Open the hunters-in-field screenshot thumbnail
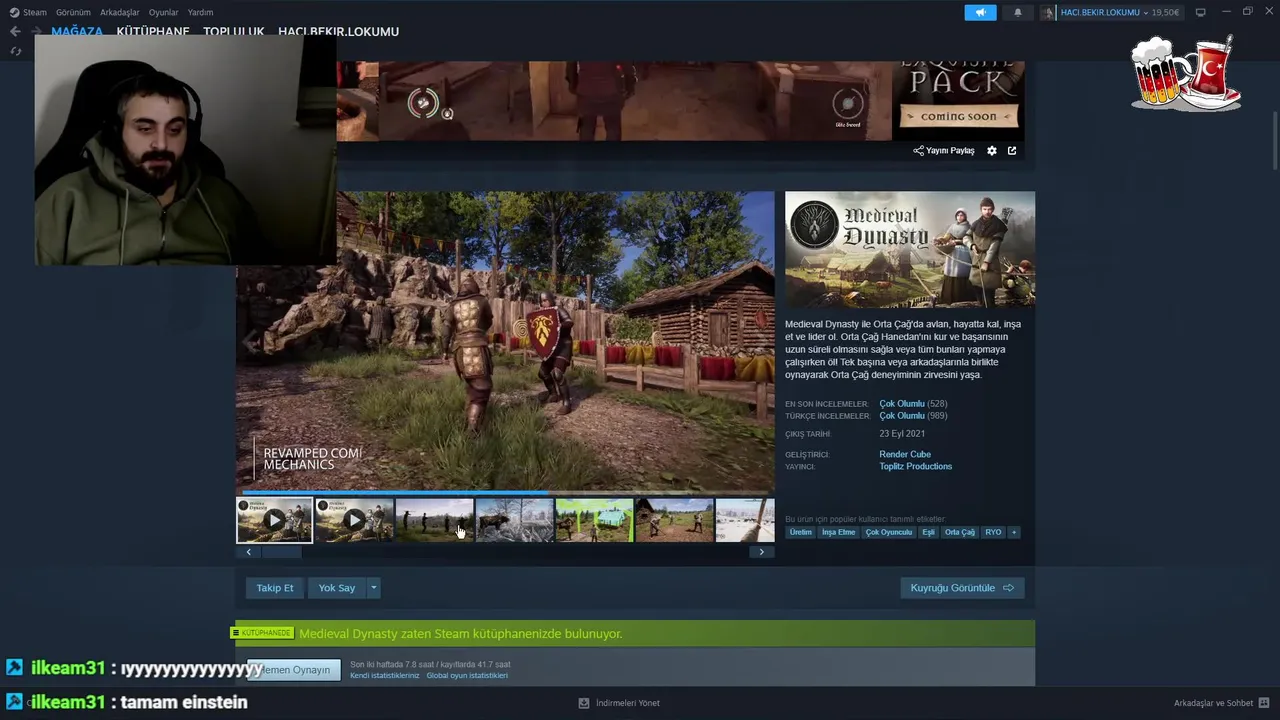Screen dimensions: 1280x720 pos(434,520)
